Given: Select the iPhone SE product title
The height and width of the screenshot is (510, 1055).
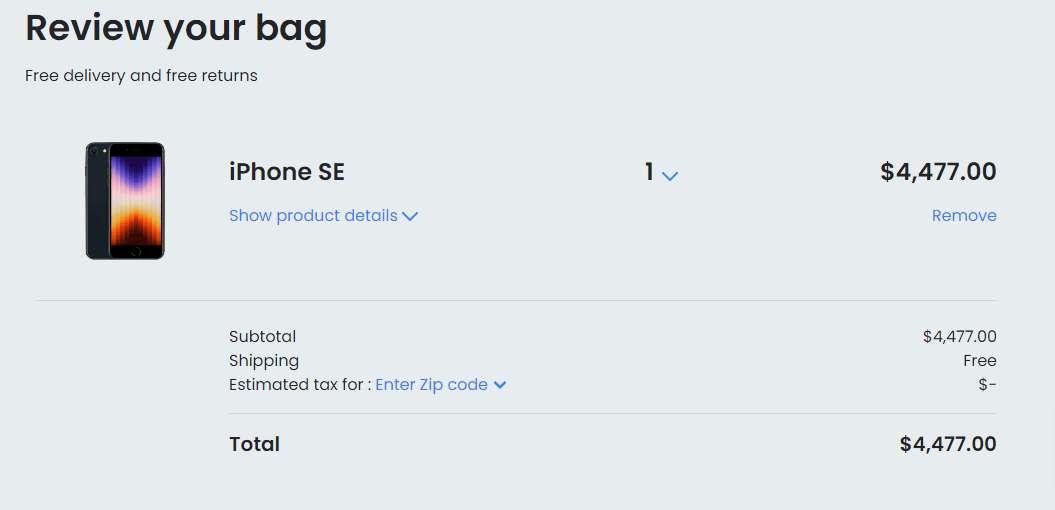Looking at the screenshot, I should tap(287, 172).
